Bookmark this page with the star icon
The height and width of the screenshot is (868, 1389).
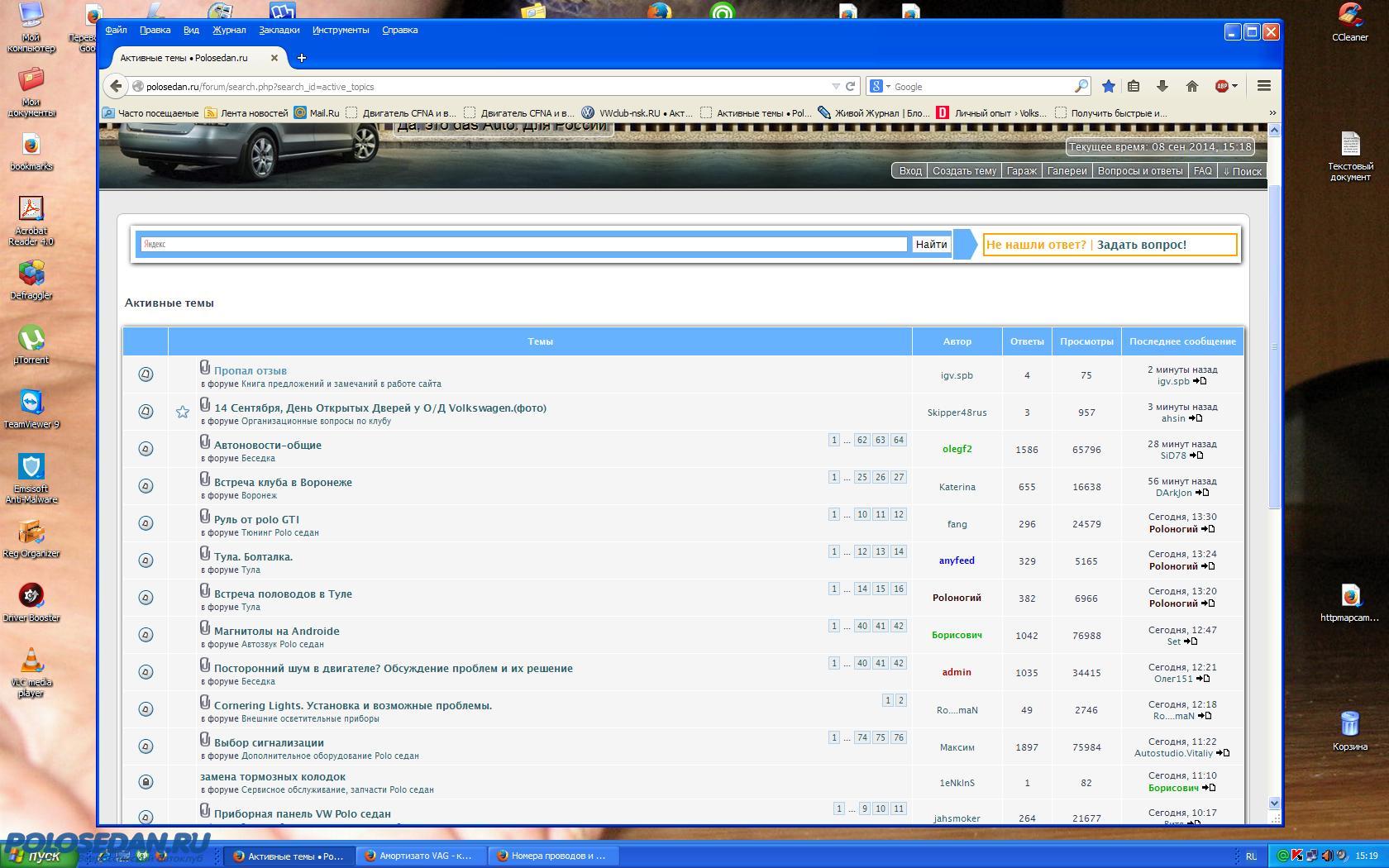pyautogui.click(x=1109, y=86)
